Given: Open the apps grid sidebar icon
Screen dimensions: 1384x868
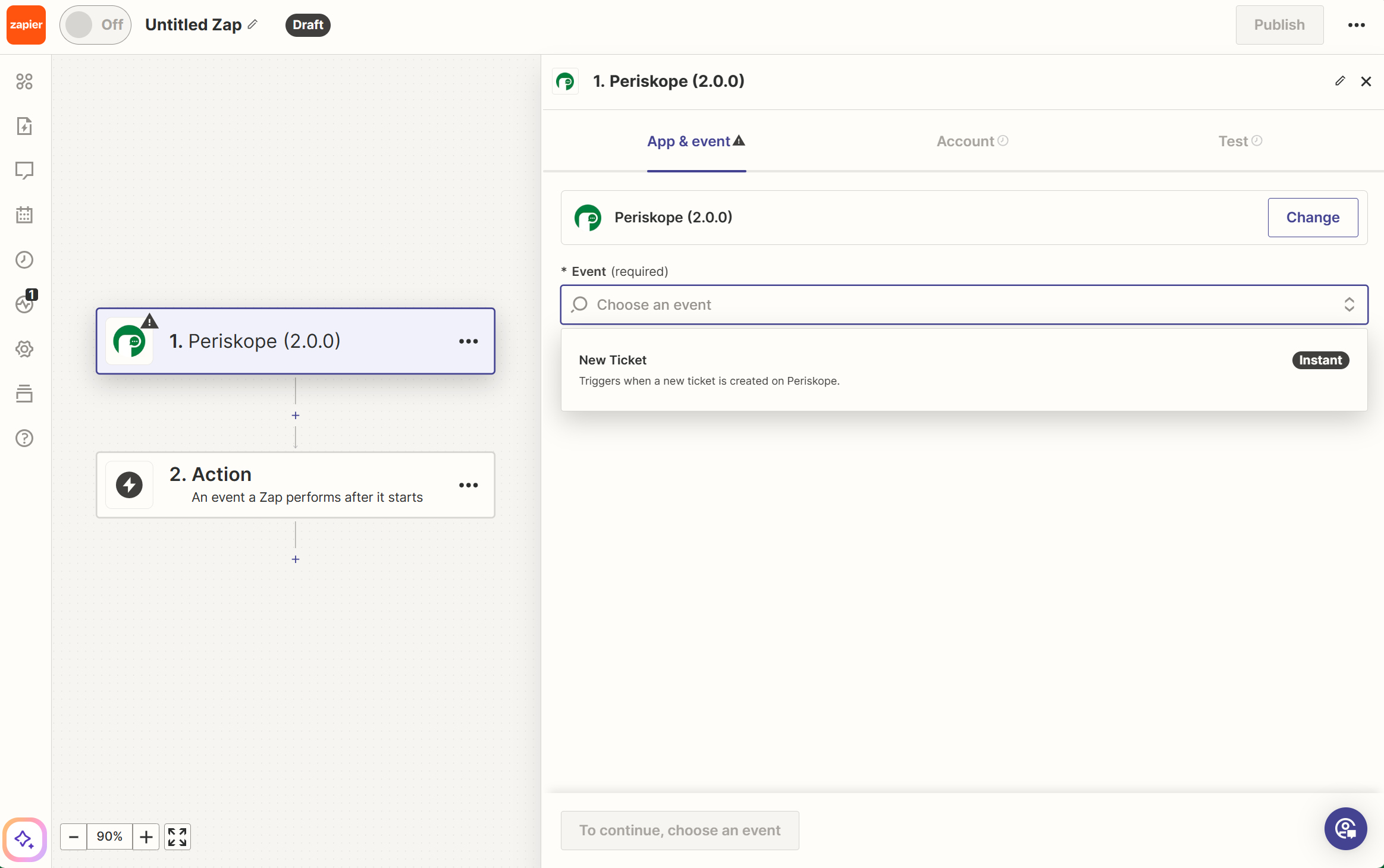Looking at the screenshot, I should (x=24, y=81).
